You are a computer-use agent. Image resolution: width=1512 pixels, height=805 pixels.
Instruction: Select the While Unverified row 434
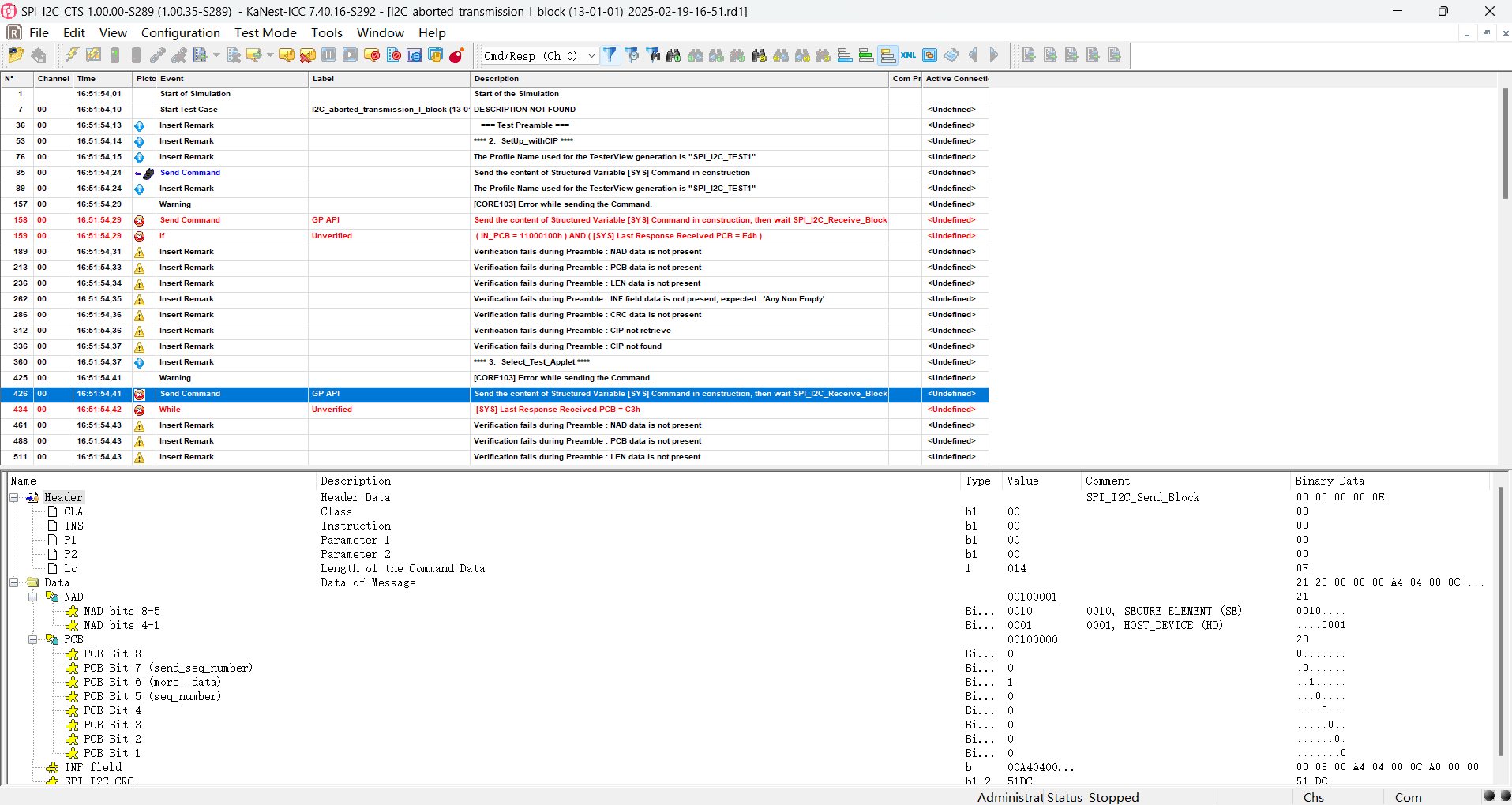click(x=494, y=410)
